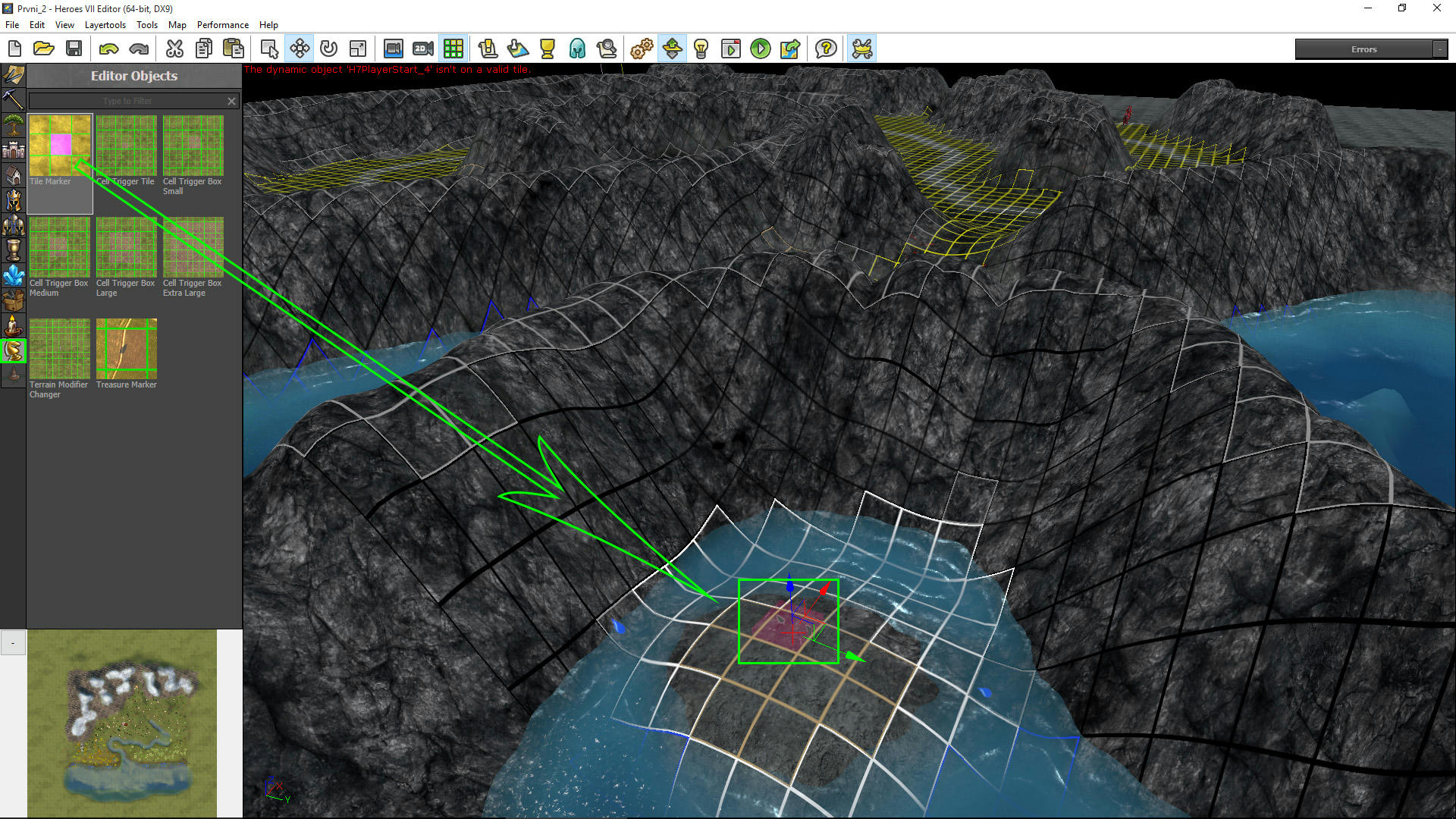Click the script play window icon
Screen dimensions: 1456x819
[x=731, y=49]
